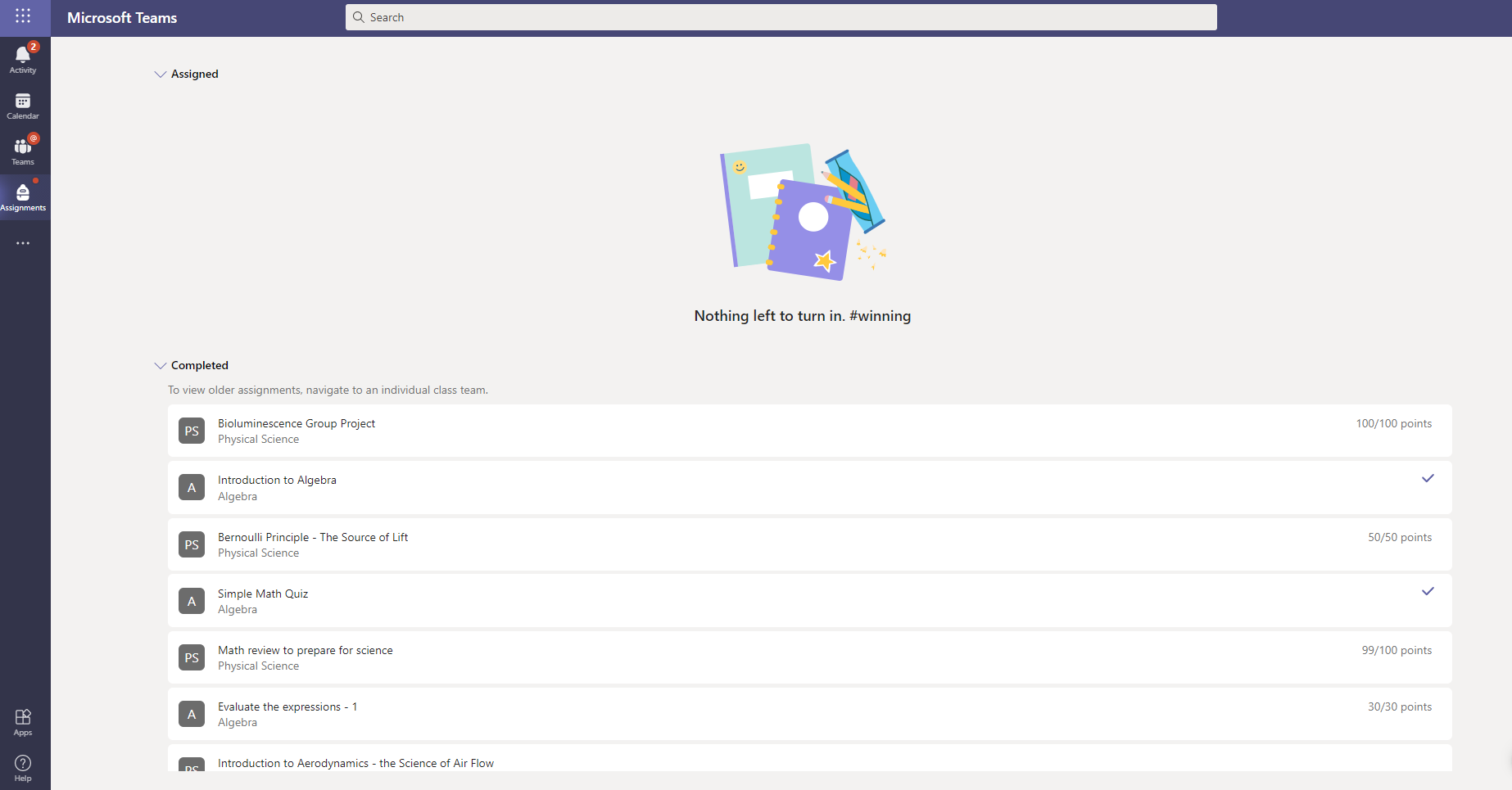Open Introduction to Algebra assignment
Screen dimensions: 1512x790
[x=810, y=488]
